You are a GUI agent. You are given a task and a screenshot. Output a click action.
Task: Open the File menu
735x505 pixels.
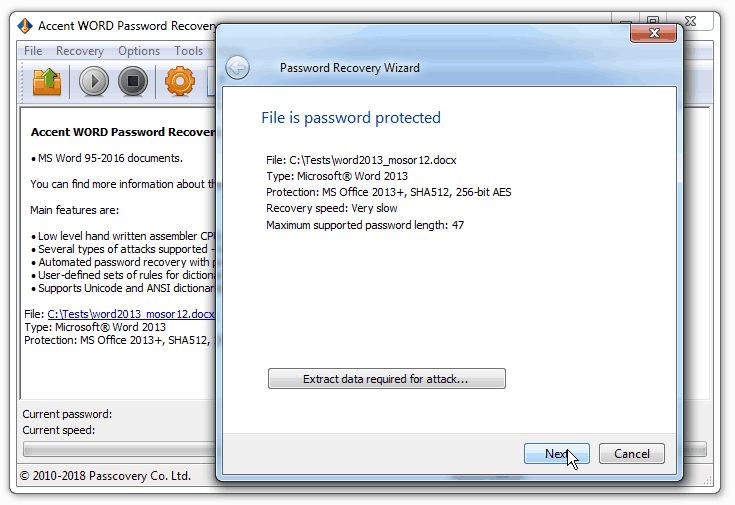point(33,51)
